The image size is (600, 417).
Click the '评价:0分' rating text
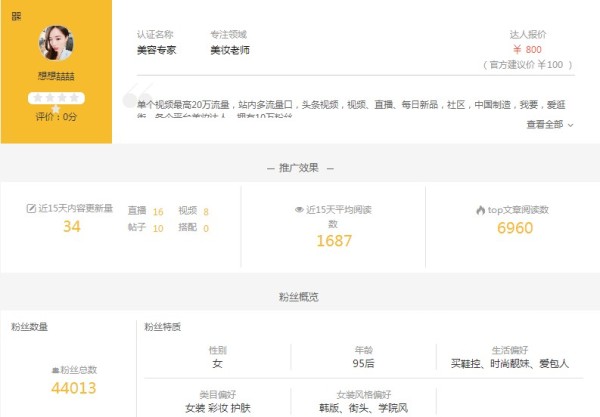(x=56, y=116)
